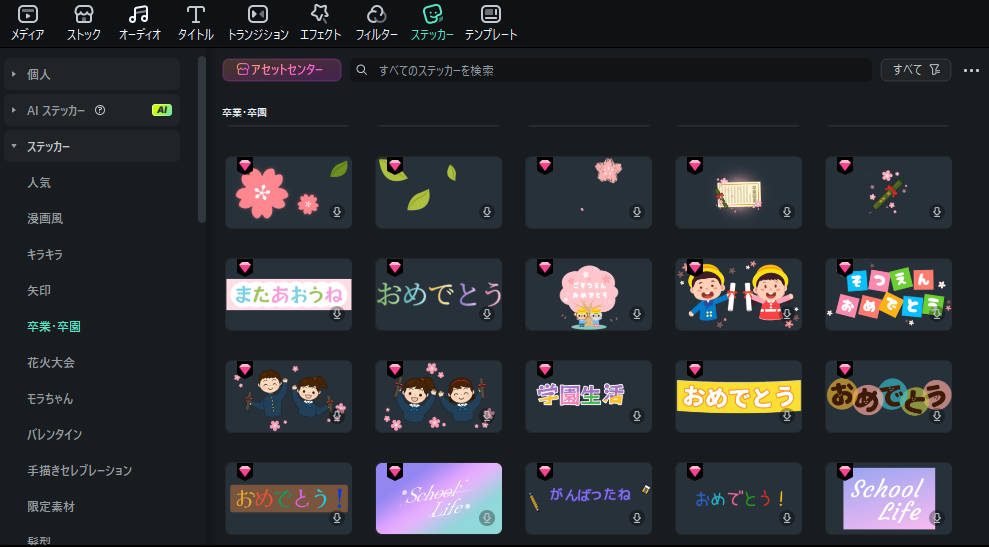The width and height of the screenshot is (989, 547).
Task: Select the 花火大会 category
Action: click(50, 363)
